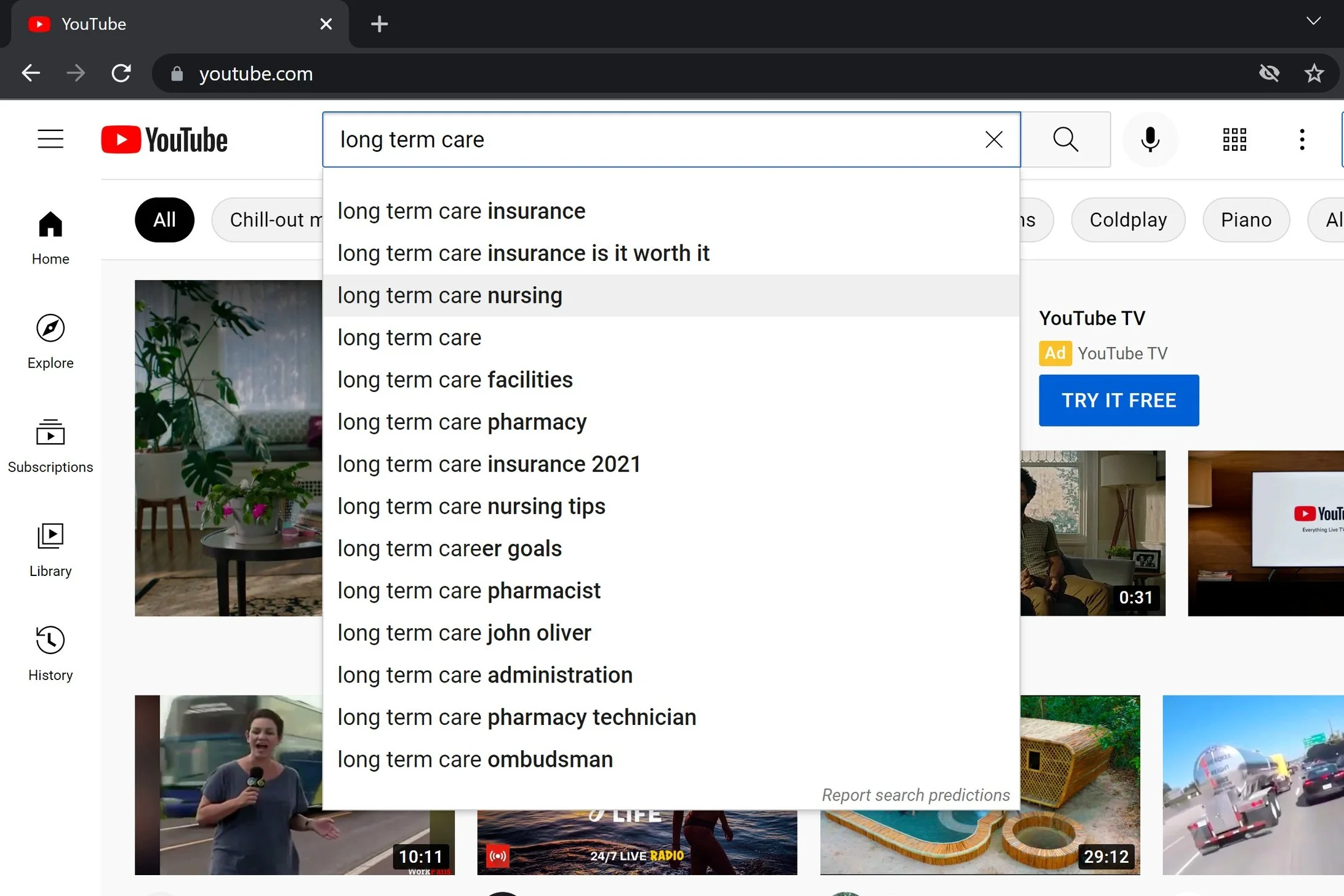Open the YouTube TV ad title

point(1092,318)
